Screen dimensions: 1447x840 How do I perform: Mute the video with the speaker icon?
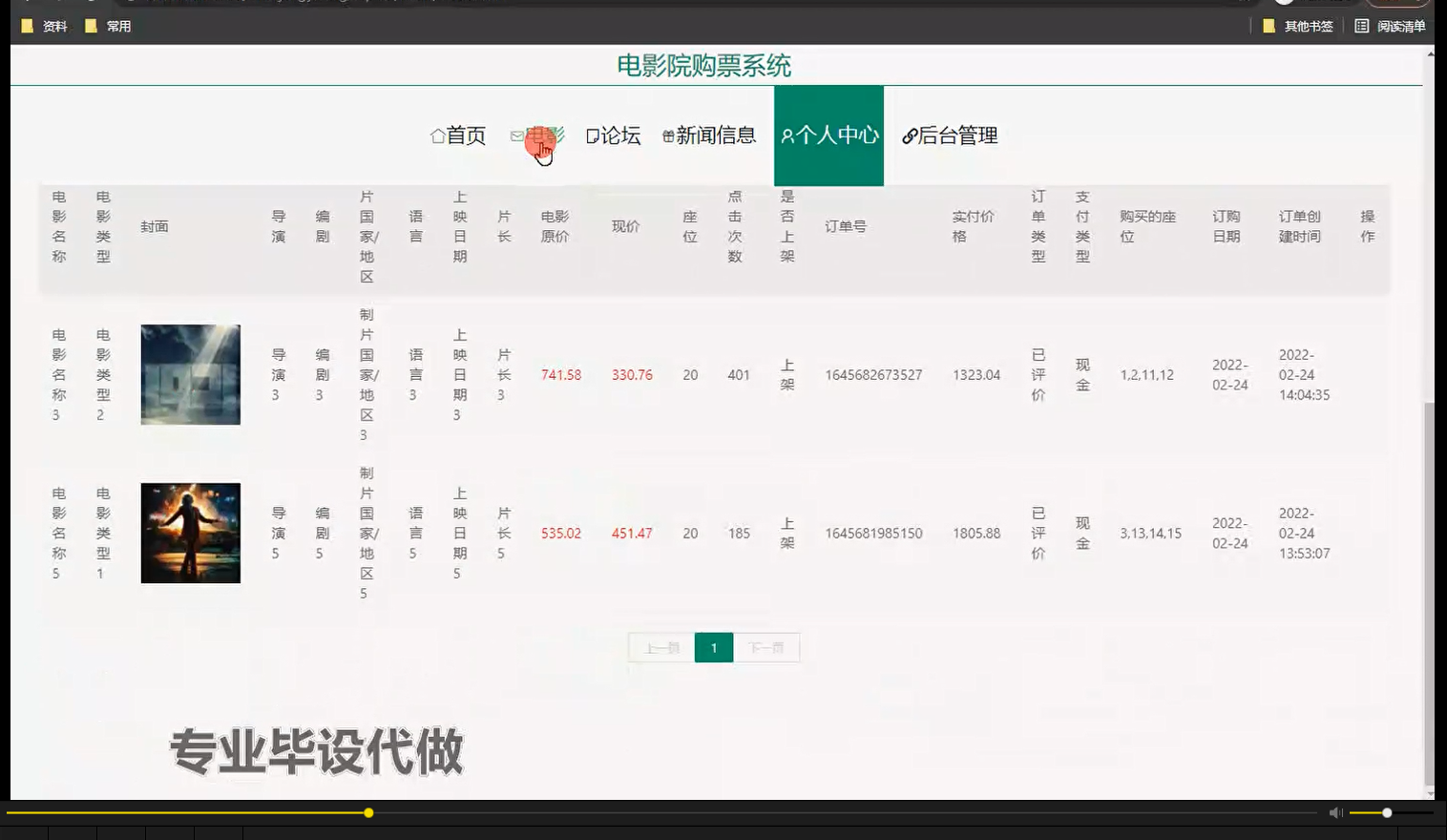point(1335,810)
